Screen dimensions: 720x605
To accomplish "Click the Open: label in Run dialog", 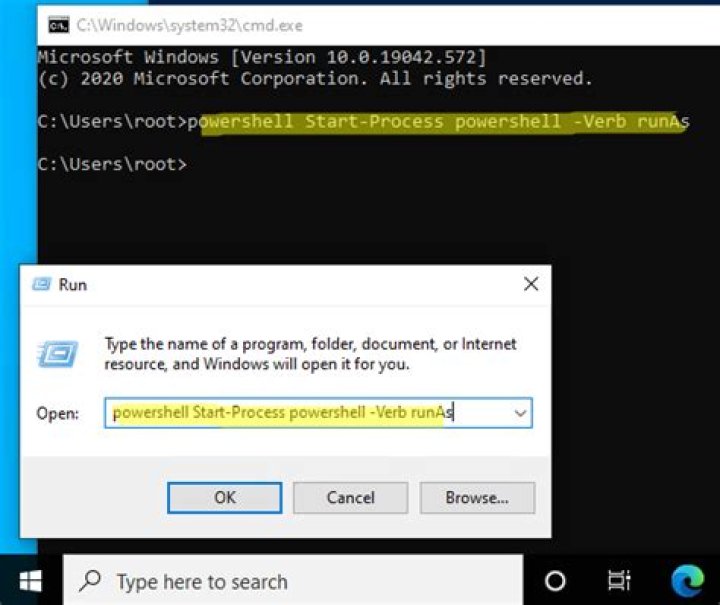I will tap(57, 413).
